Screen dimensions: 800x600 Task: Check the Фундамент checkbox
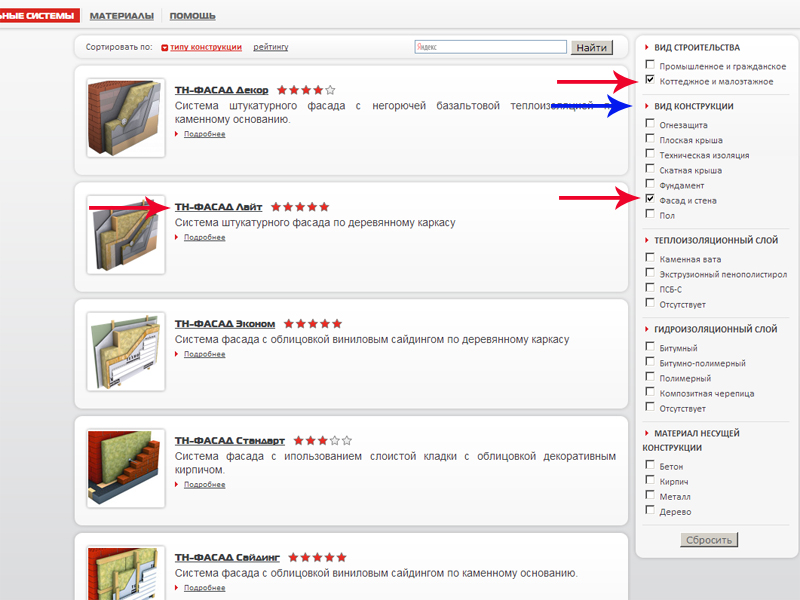pyautogui.click(x=650, y=183)
